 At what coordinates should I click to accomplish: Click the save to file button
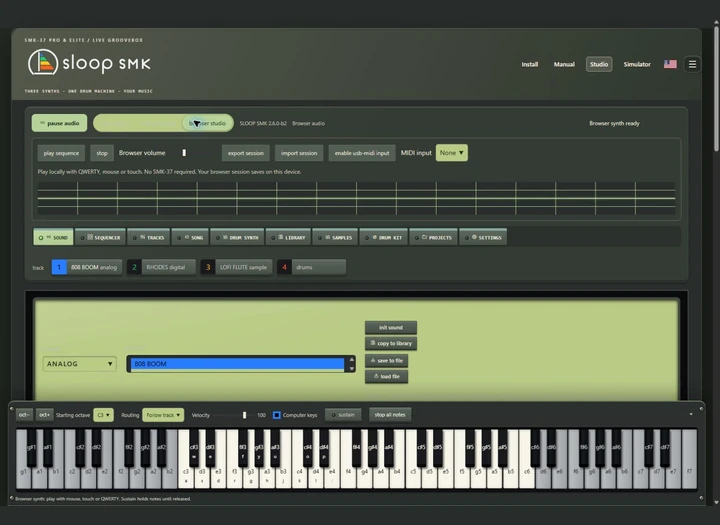coord(386,361)
